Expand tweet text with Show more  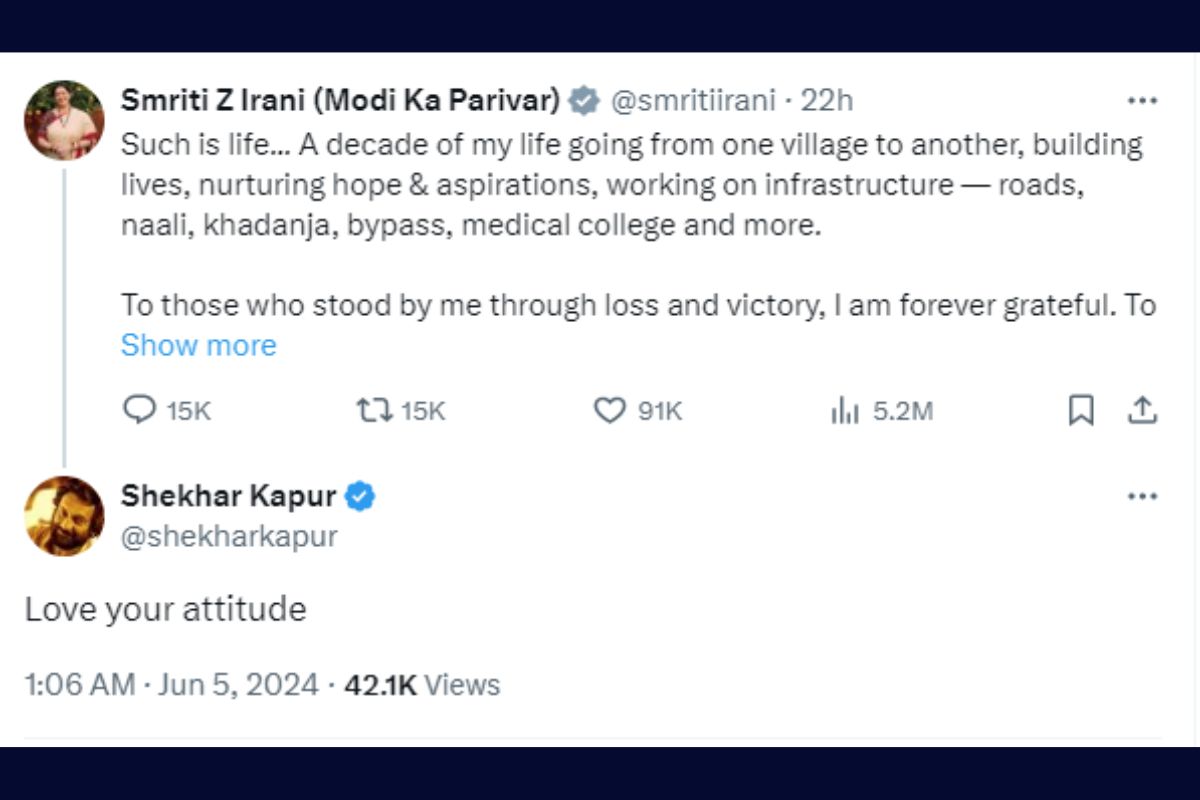pyautogui.click(x=198, y=345)
